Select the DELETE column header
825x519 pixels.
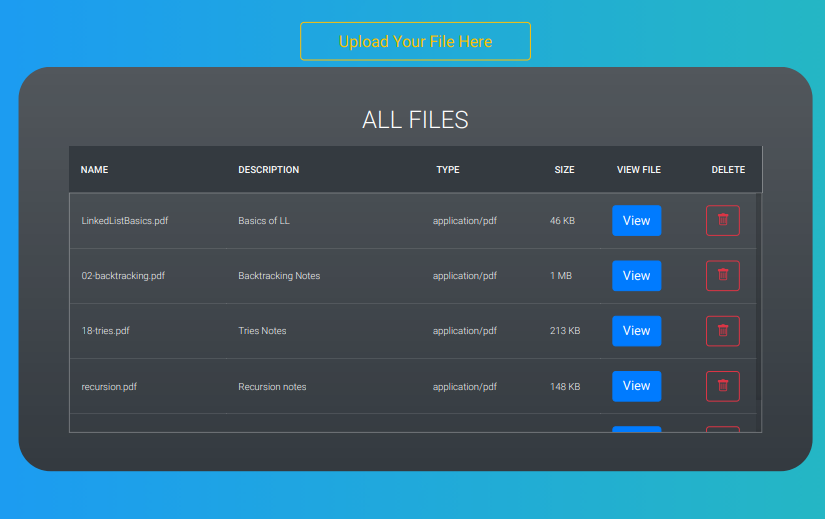728,169
